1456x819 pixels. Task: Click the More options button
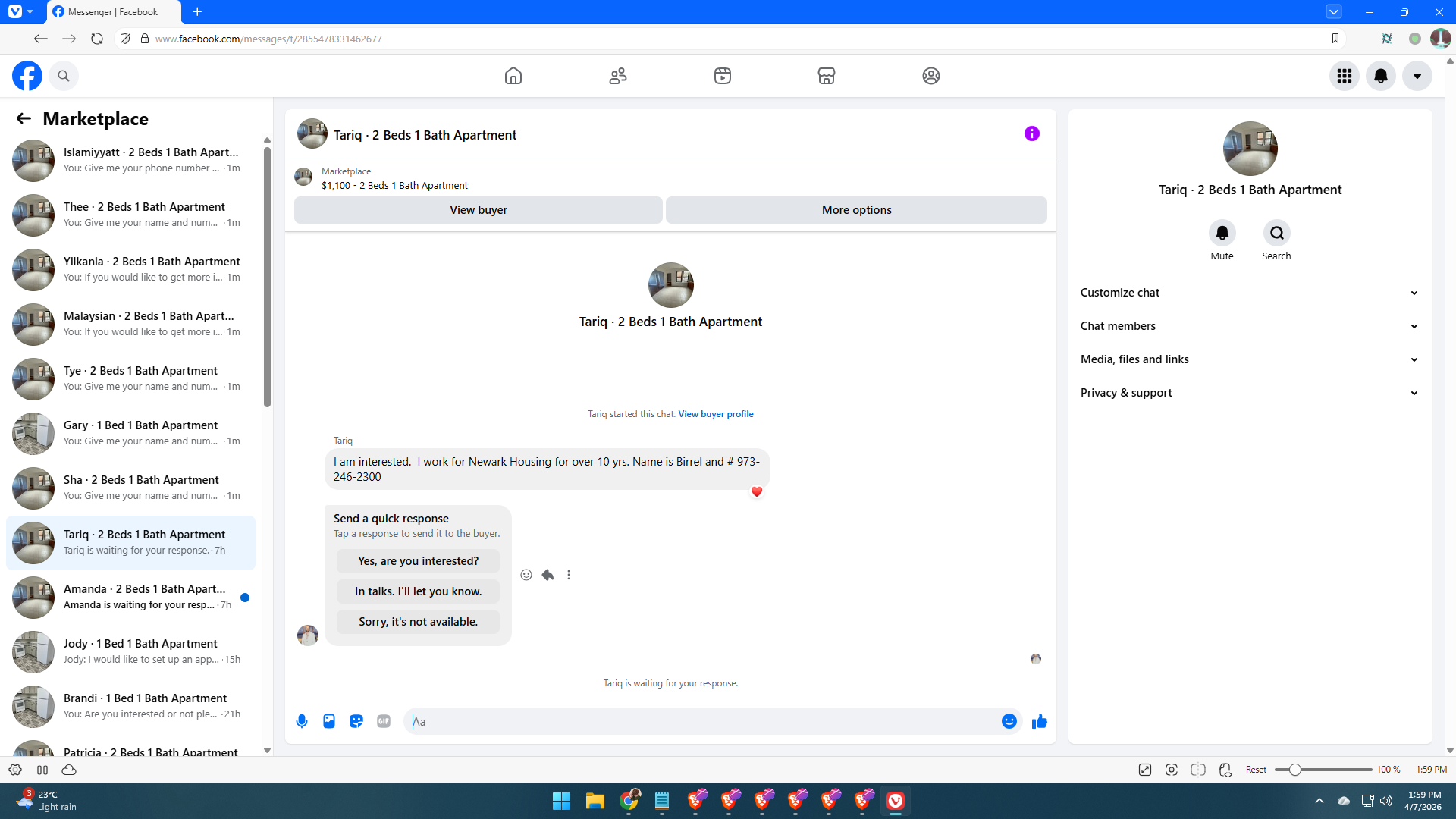click(x=857, y=210)
